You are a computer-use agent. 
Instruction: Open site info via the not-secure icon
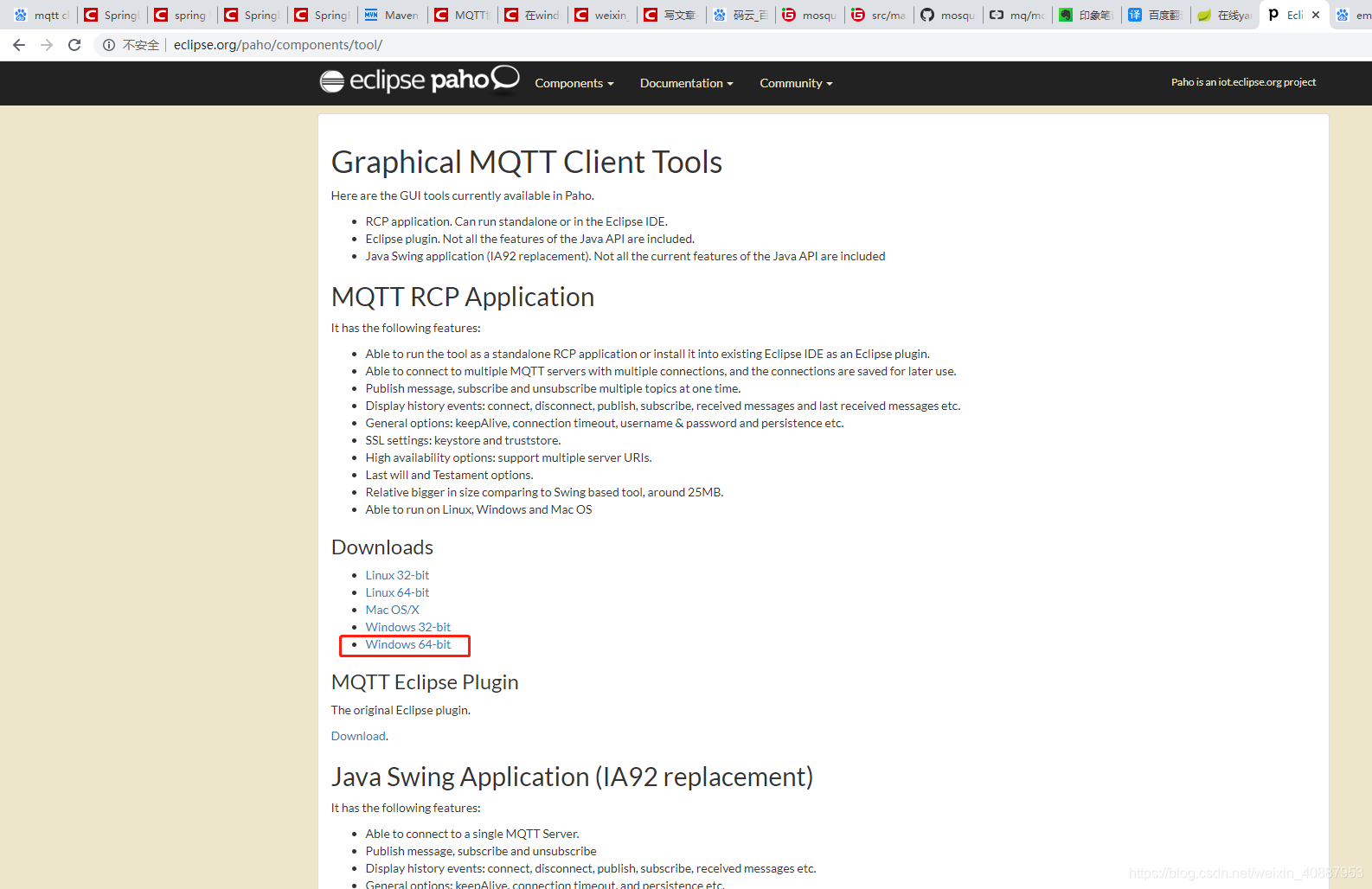pyautogui.click(x=109, y=45)
